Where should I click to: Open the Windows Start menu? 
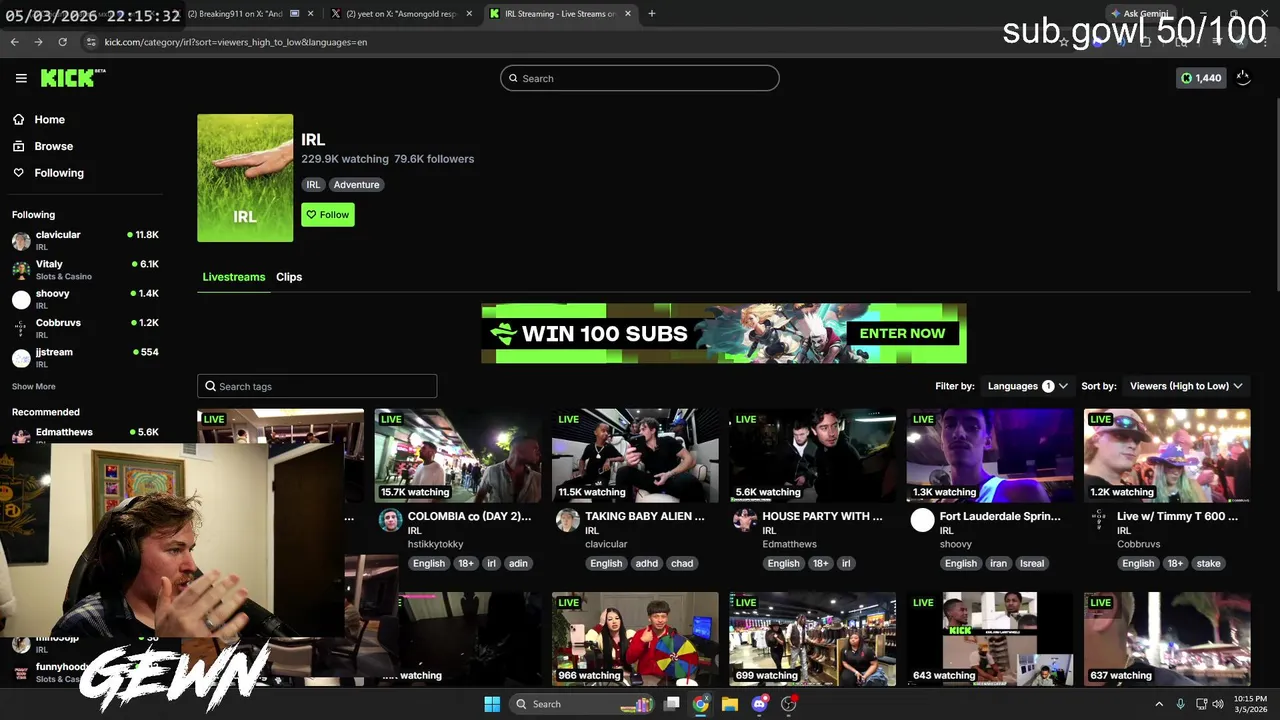492,704
